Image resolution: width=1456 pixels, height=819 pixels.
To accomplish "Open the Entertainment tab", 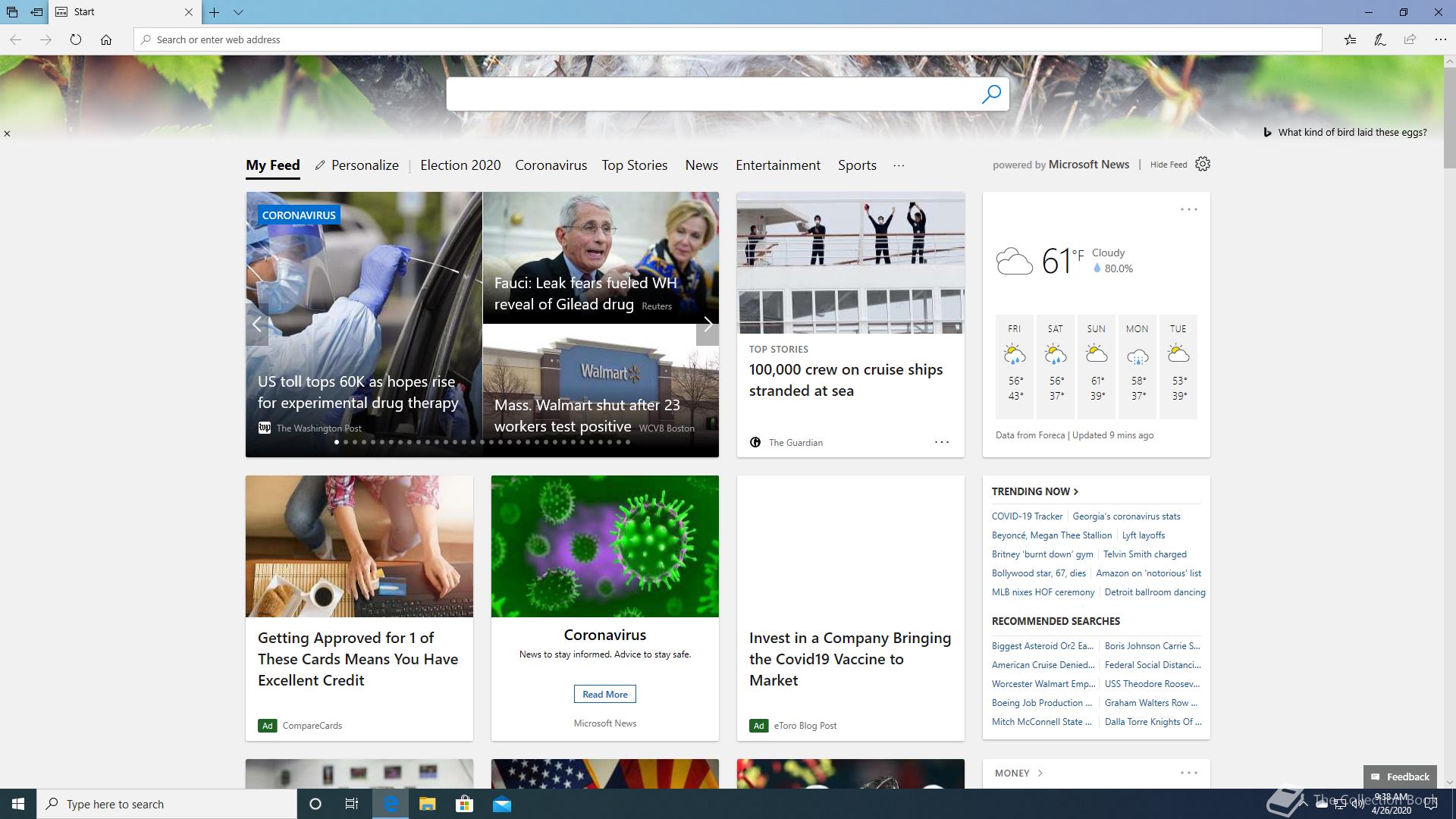I will pyautogui.click(x=778, y=165).
